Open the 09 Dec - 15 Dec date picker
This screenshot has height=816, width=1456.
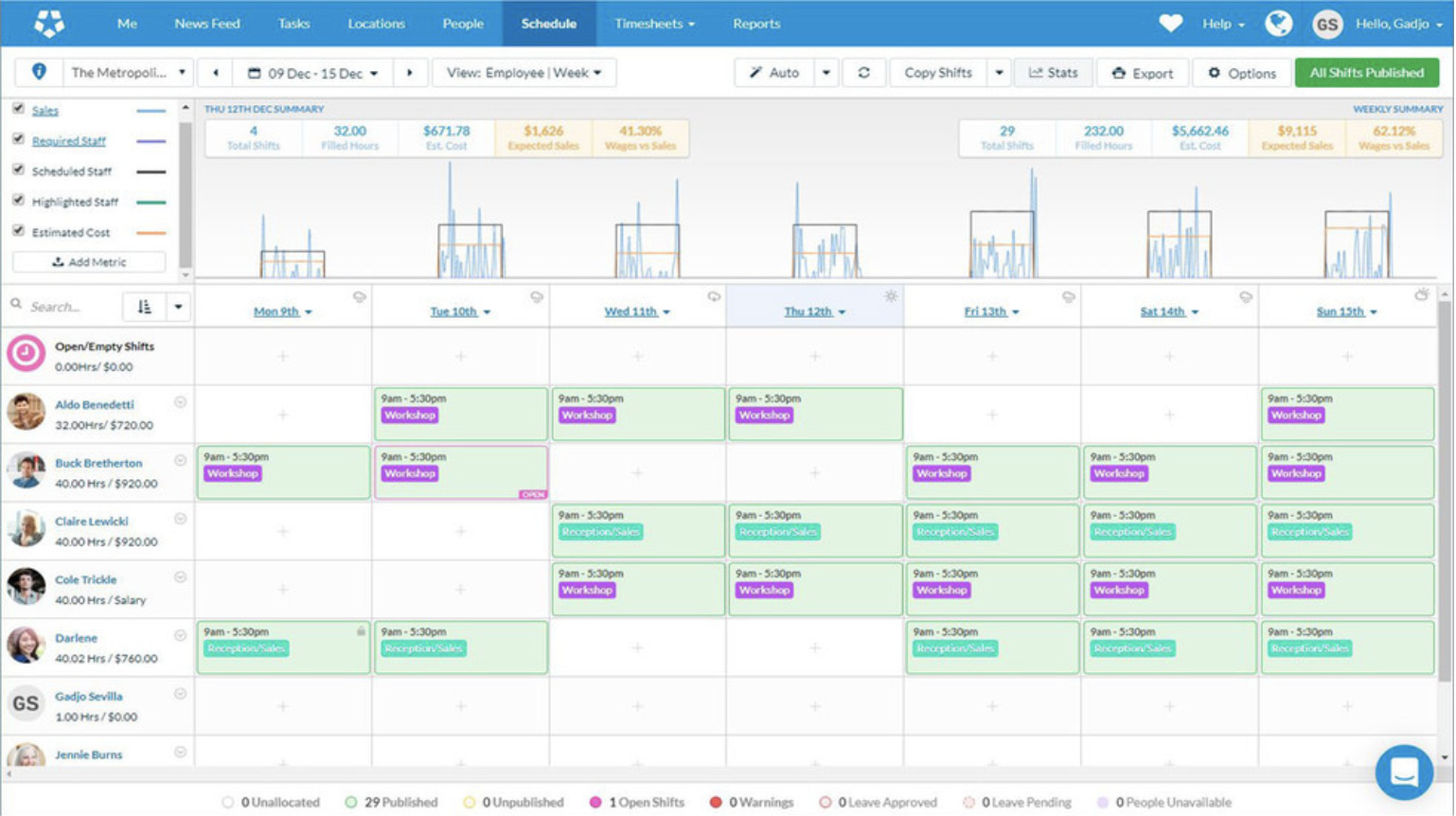[x=312, y=73]
